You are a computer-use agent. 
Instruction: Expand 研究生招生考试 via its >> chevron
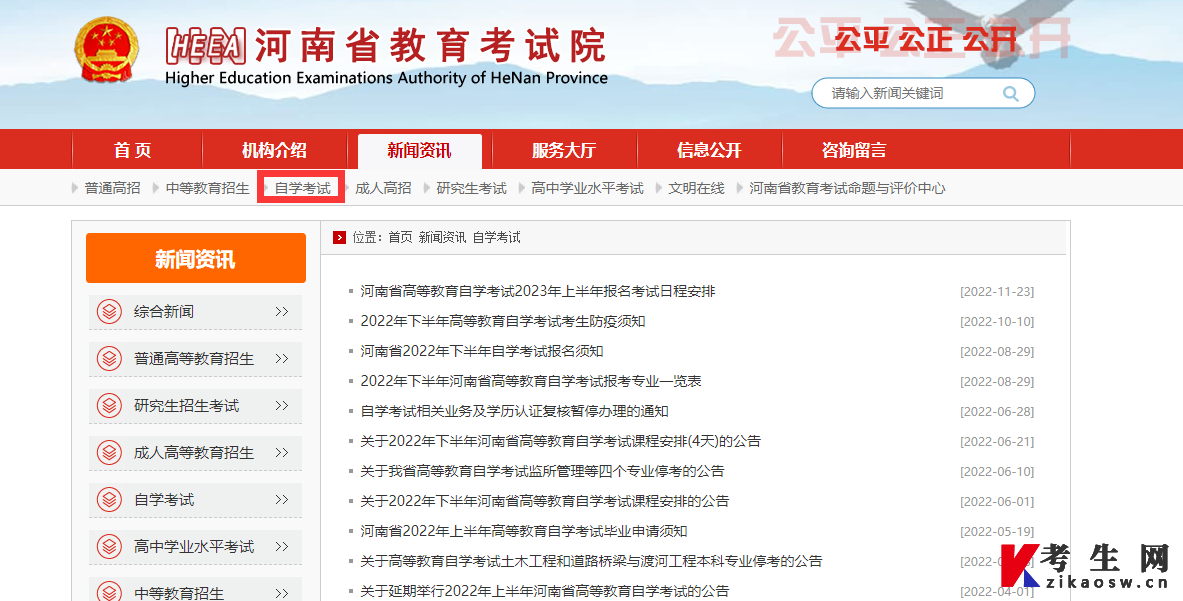(281, 406)
